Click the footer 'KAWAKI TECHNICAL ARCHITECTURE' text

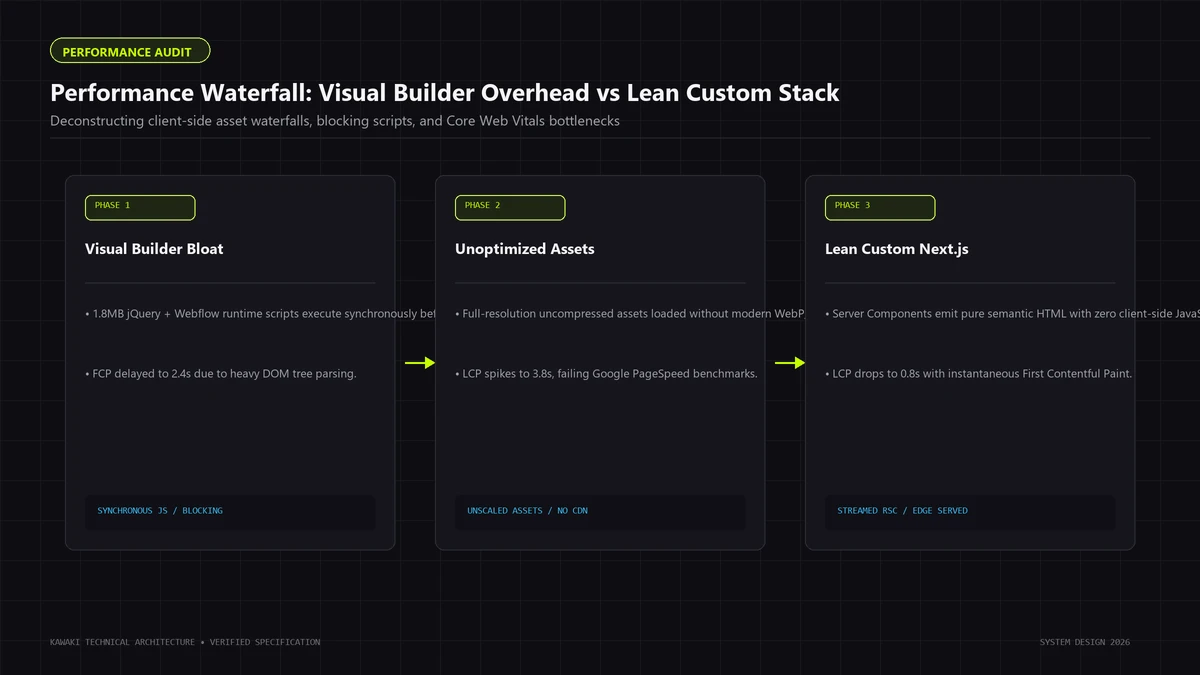click(185, 642)
